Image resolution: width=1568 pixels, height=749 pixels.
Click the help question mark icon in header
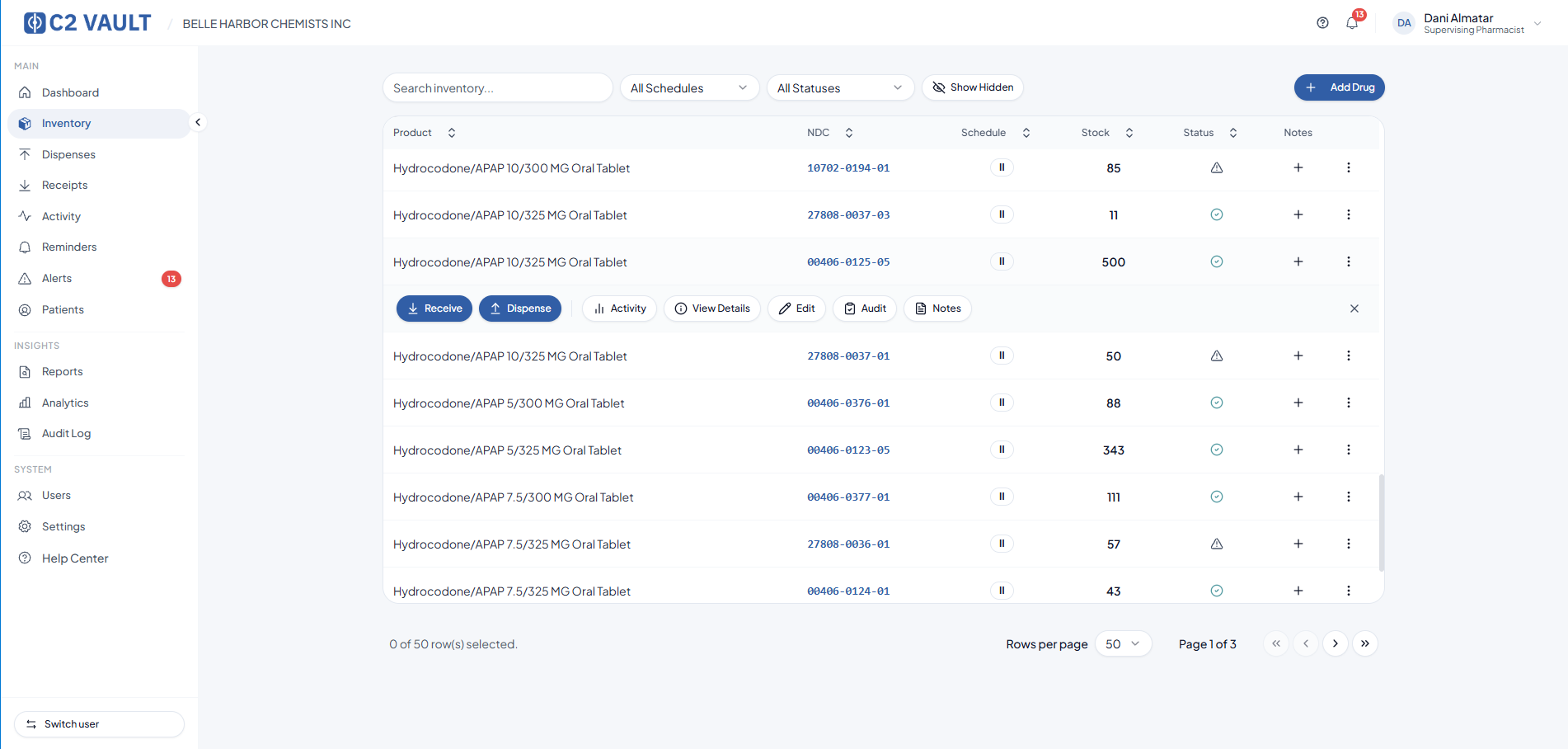click(1322, 23)
